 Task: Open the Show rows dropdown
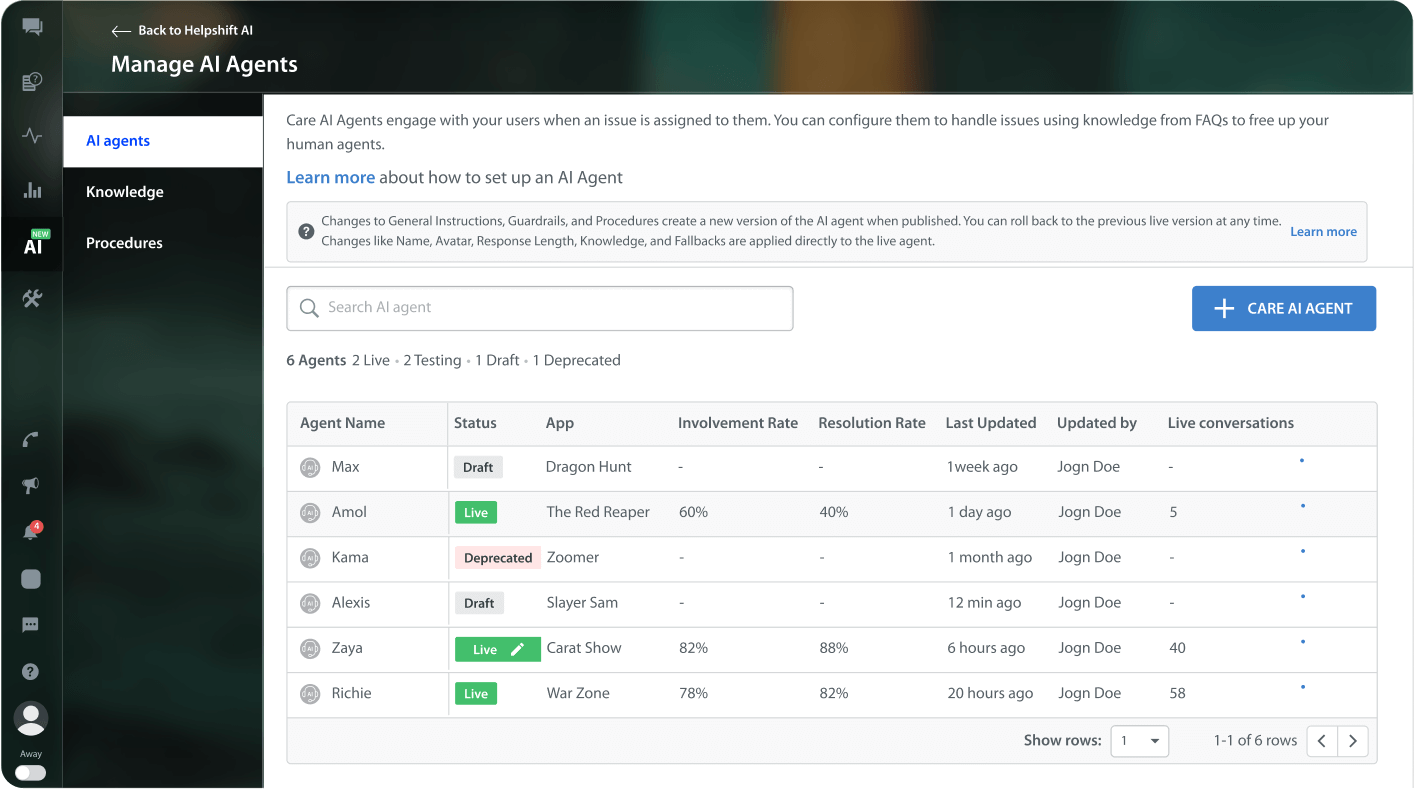(1139, 741)
